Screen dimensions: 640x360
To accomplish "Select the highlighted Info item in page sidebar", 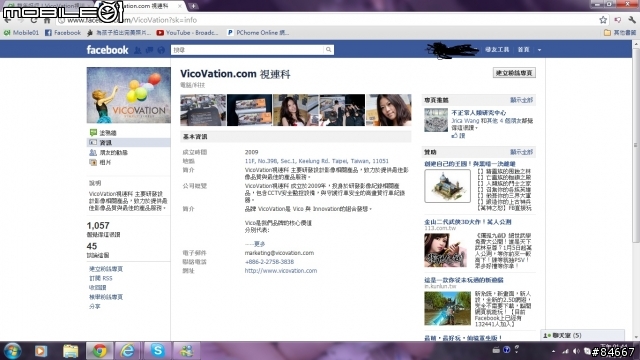I will coord(129,142).
